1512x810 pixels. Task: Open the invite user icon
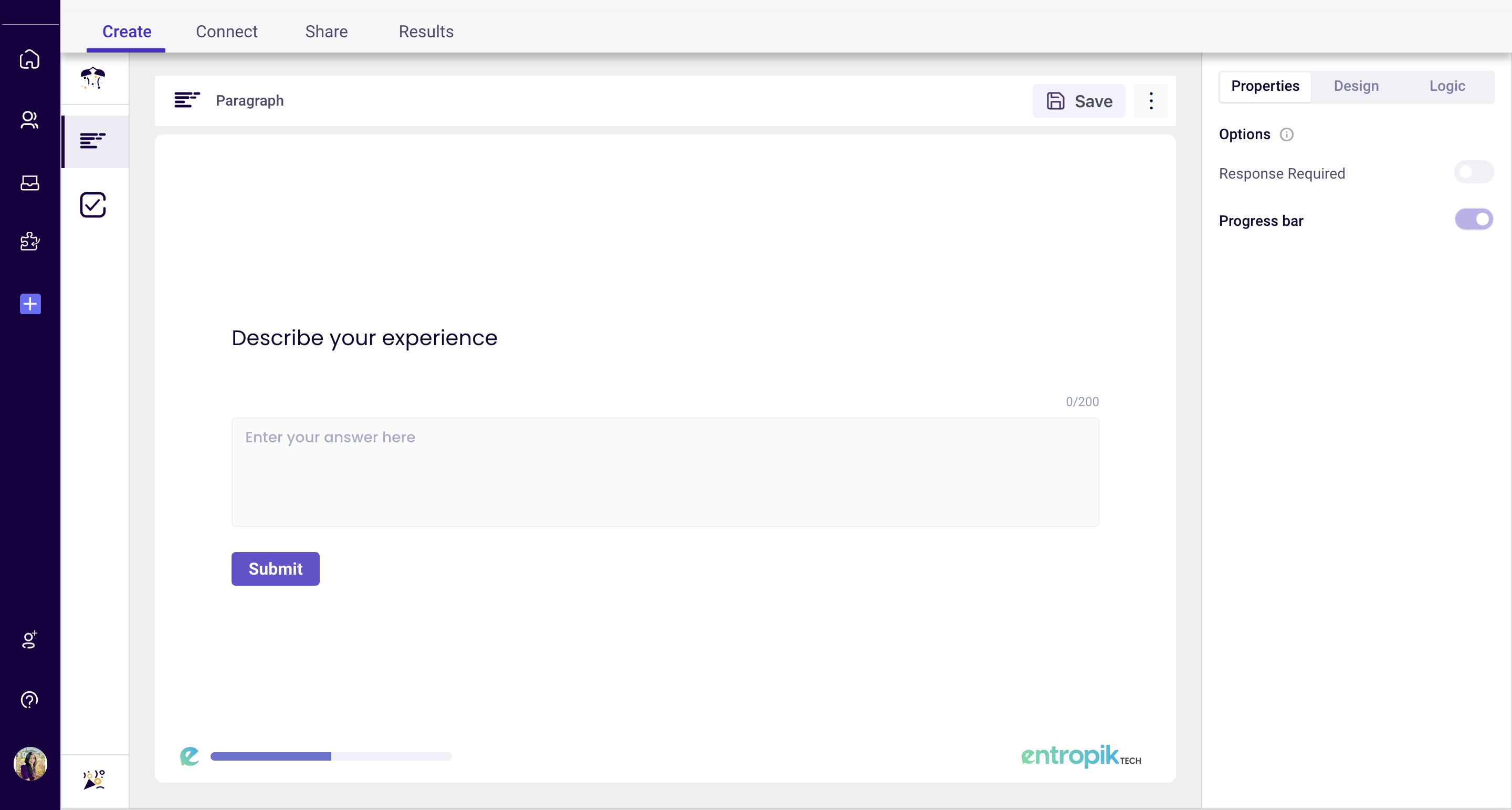pyautogui.click(x=29, y=640)
